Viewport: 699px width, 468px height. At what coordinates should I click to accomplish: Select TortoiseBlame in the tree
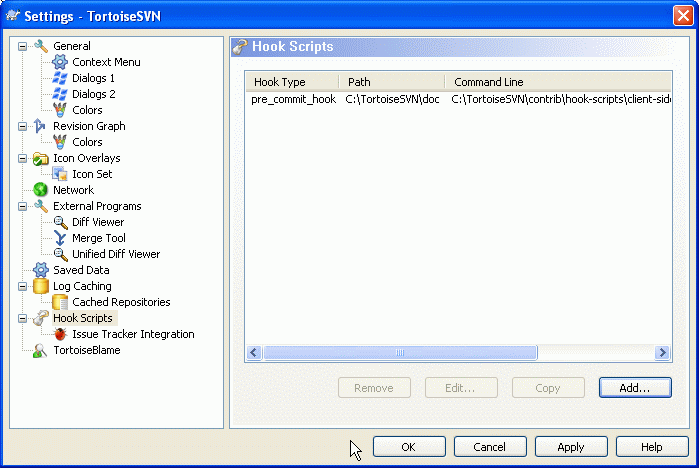tap(87, 350)
